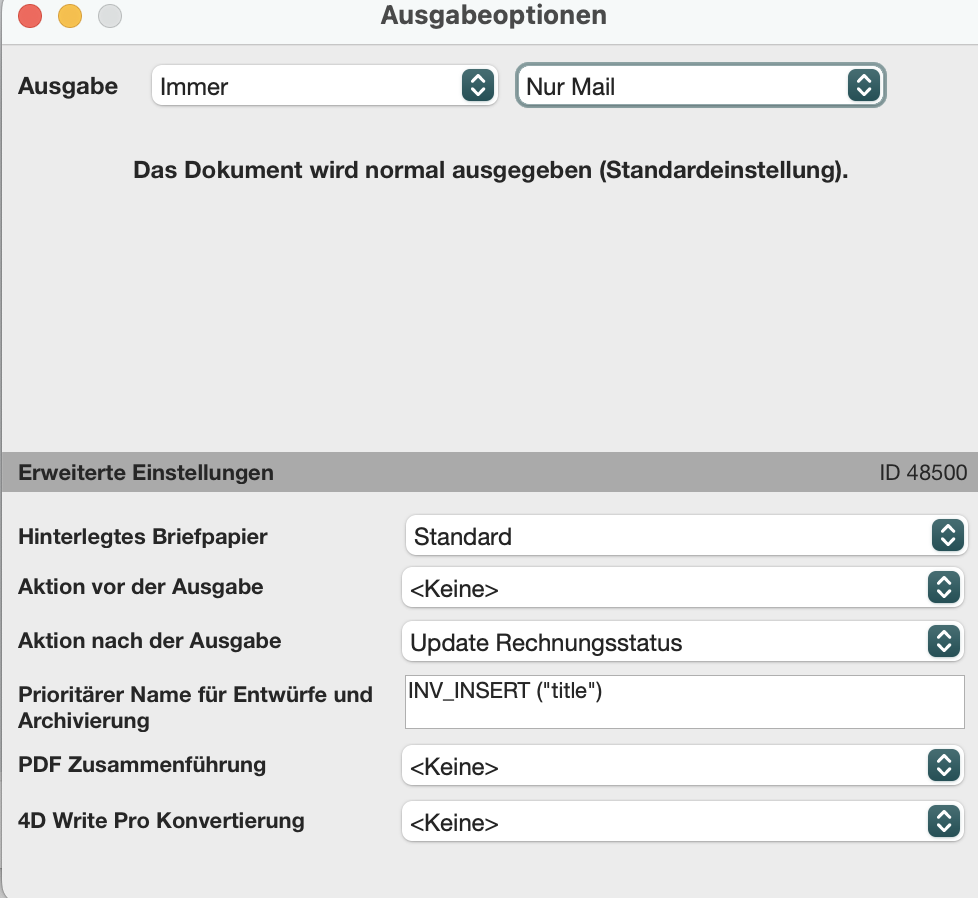Click into the INV_INSERT ("title") text field
Image resolution: width=978 pixels, height=898 pixels.
[x=684, y=702]
